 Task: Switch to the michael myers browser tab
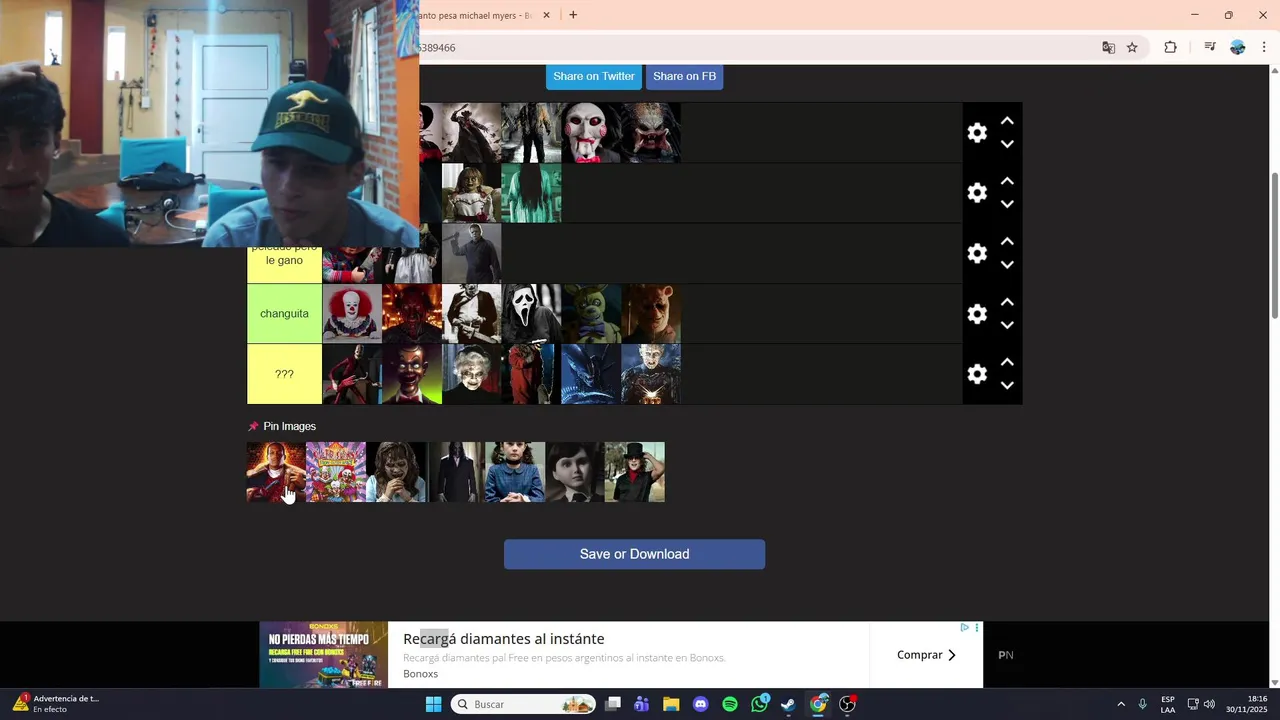point(476,15)
